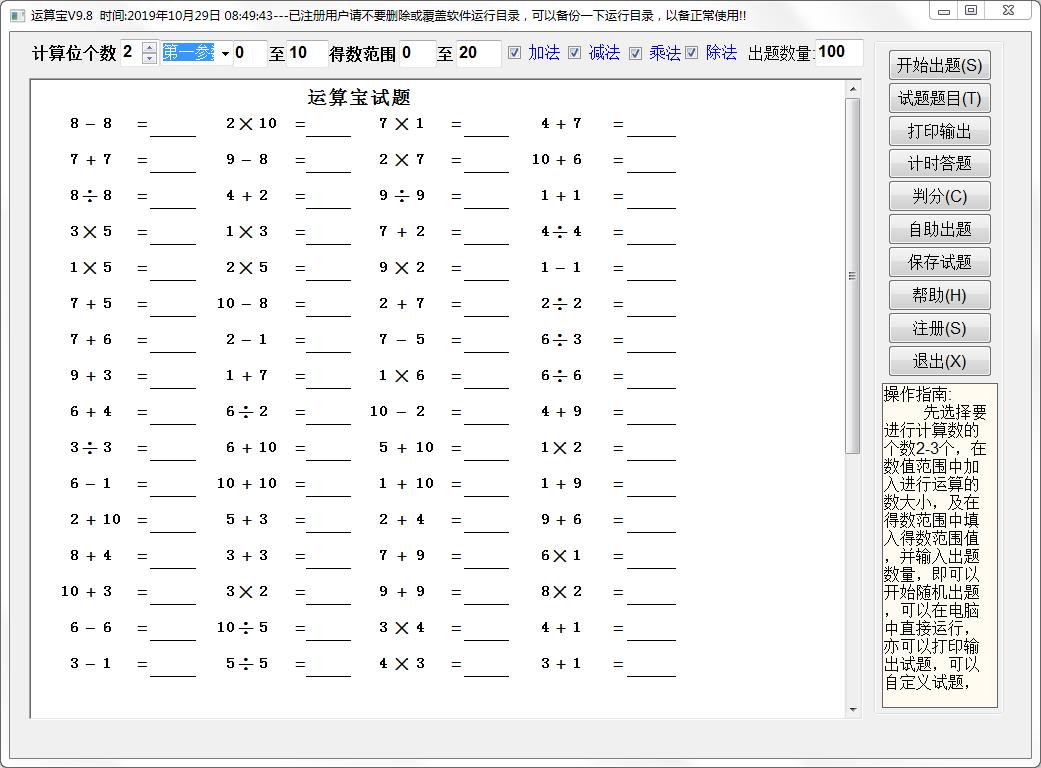
Task: Click the answer blank for 7 × 1
Action: 487,127
